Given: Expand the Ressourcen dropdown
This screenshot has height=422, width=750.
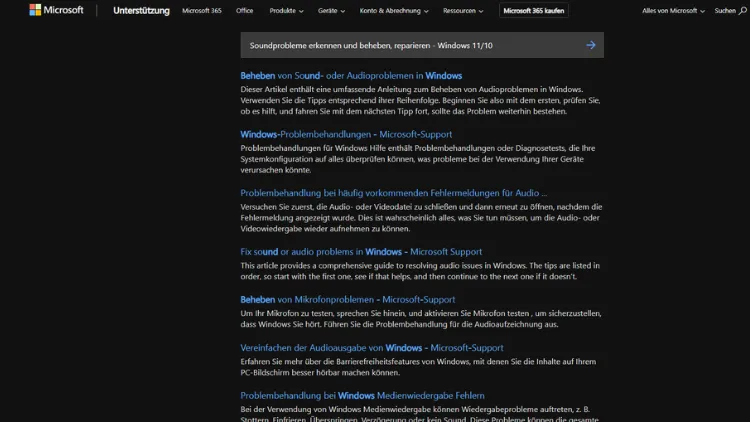Looking at the screenshot, I should click(463, 11).
